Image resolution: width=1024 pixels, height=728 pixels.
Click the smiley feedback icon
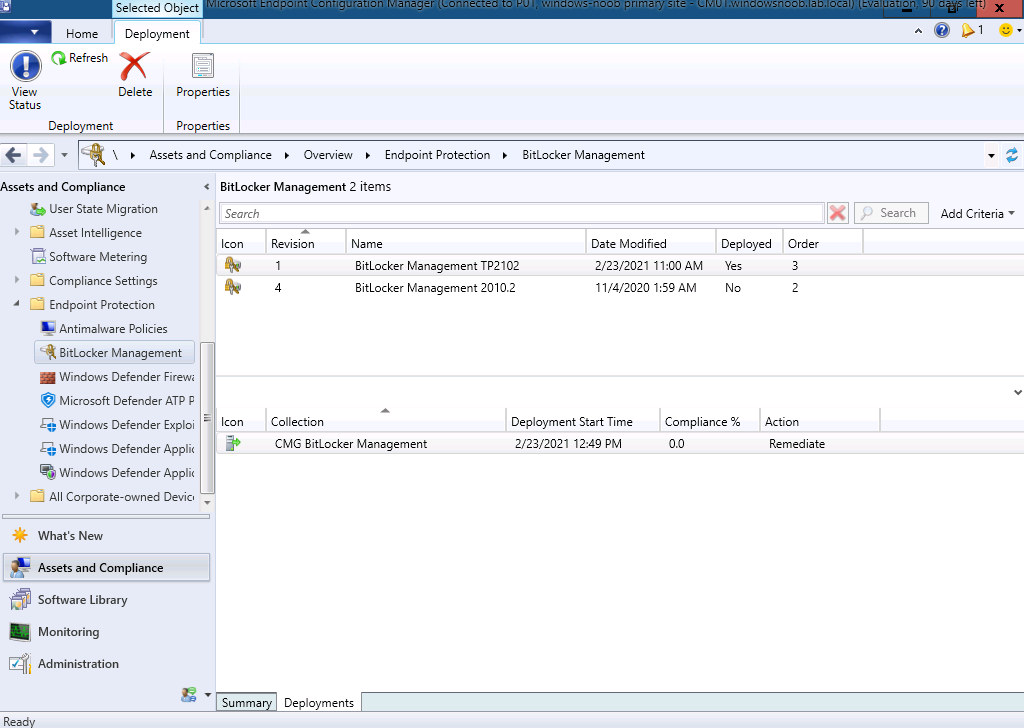(1006, 30)
